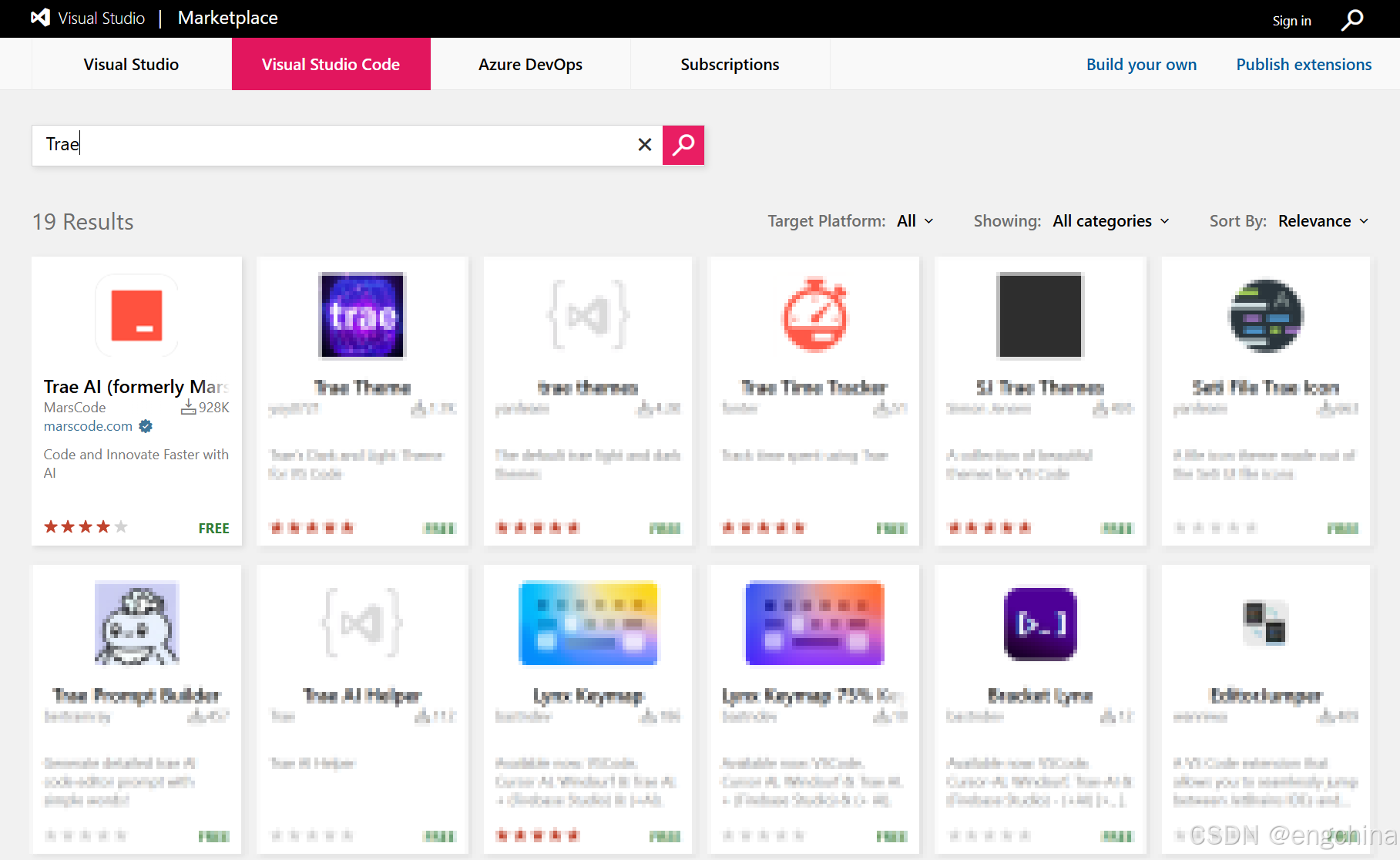This screenshot has height=860, width=1400.
Task: Click the 19 Results count text
Action: click(83, 221)
